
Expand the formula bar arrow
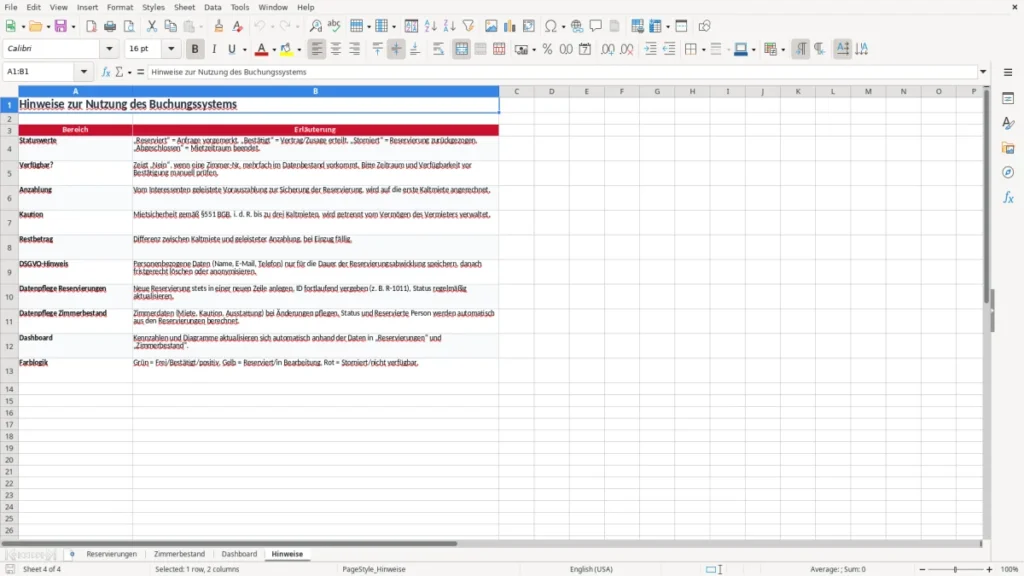(x=983, y=72)
